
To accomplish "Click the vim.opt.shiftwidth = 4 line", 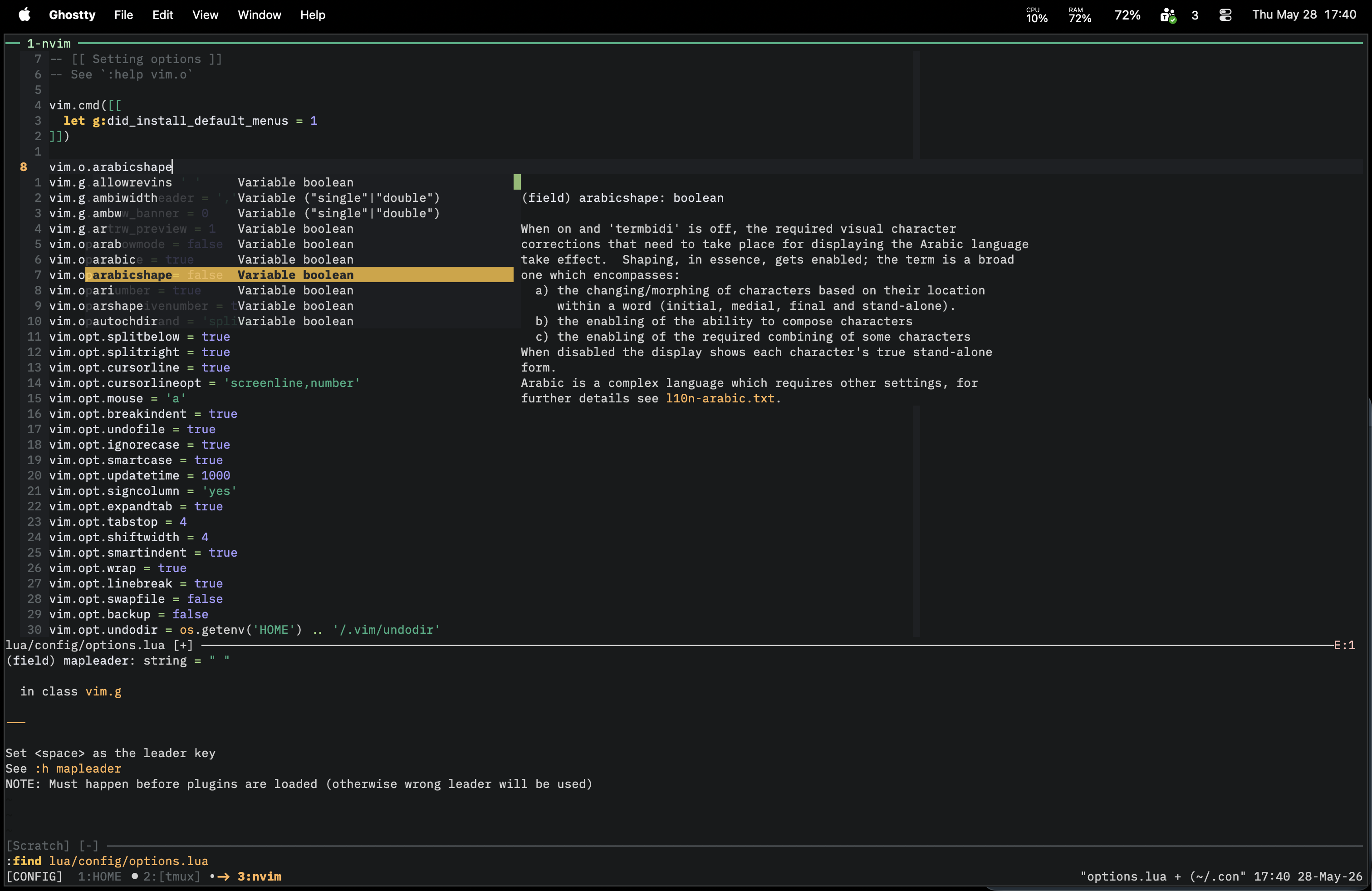I will pyautogui.click(x=128, y=537).
